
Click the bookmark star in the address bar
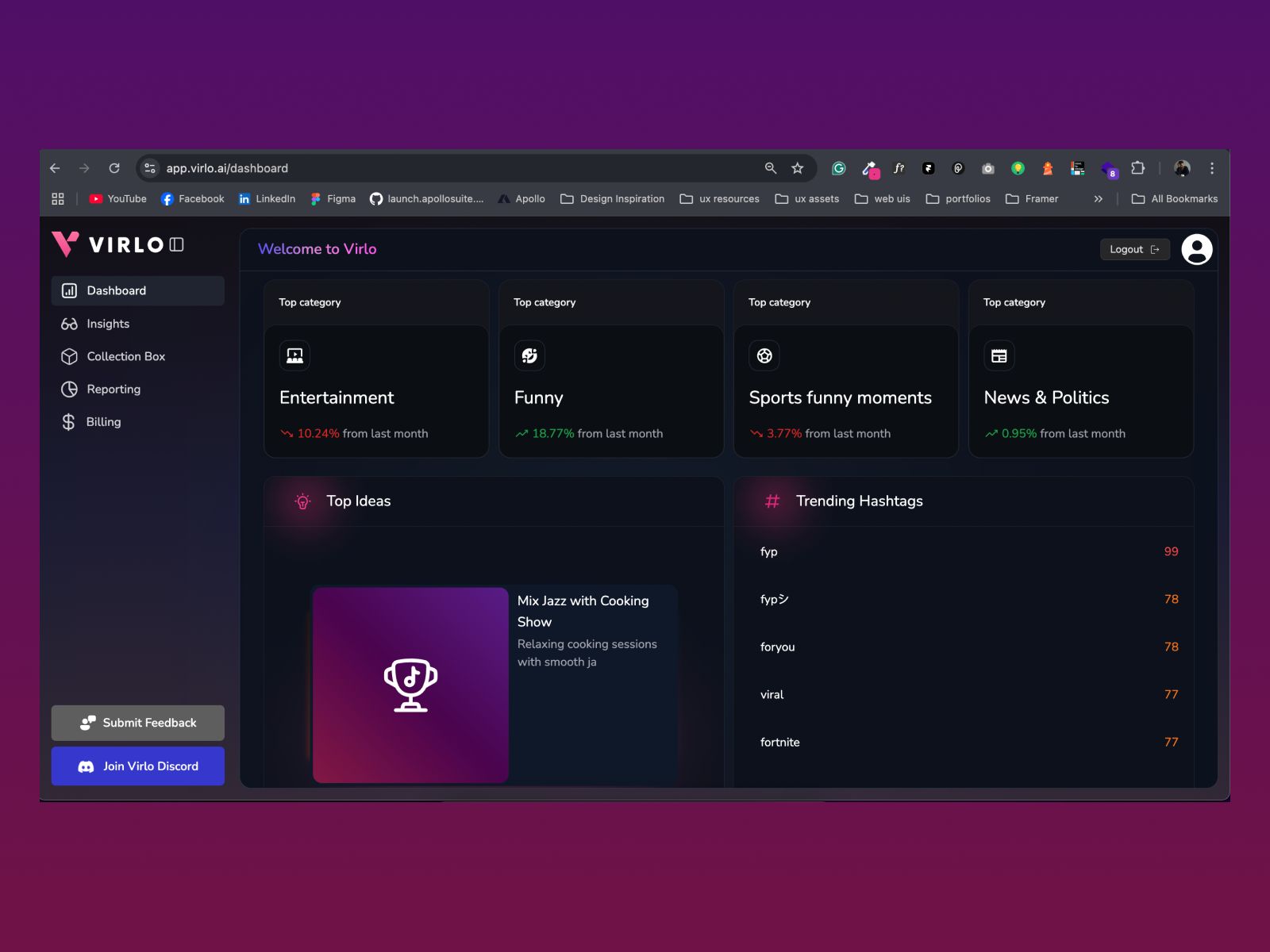tap(797, 168)
